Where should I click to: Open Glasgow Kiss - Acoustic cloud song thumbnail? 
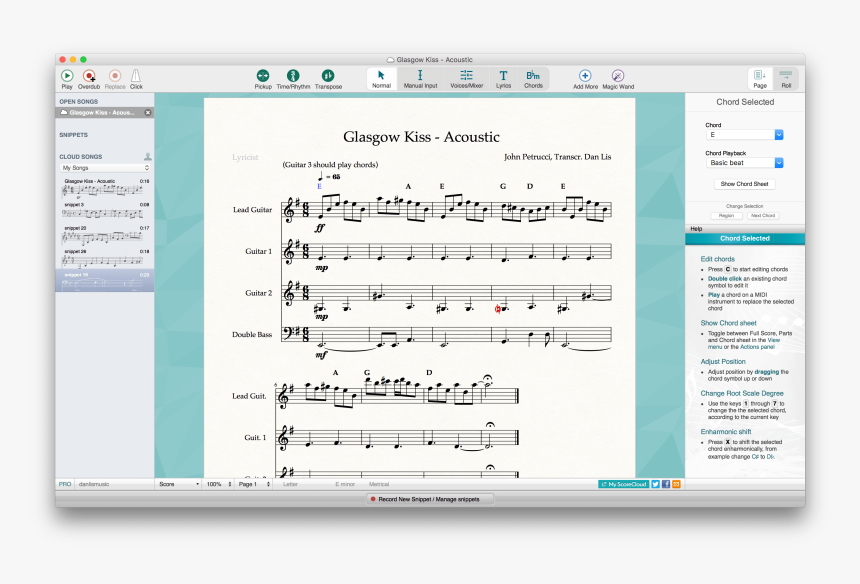(104, 188)
